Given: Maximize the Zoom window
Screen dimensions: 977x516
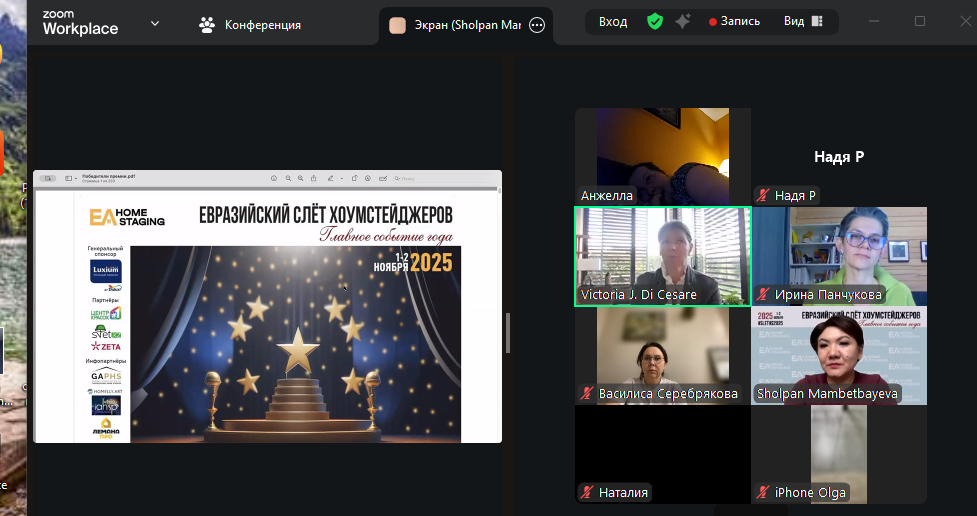Looking at the screenshot, I should coord(920,22).
